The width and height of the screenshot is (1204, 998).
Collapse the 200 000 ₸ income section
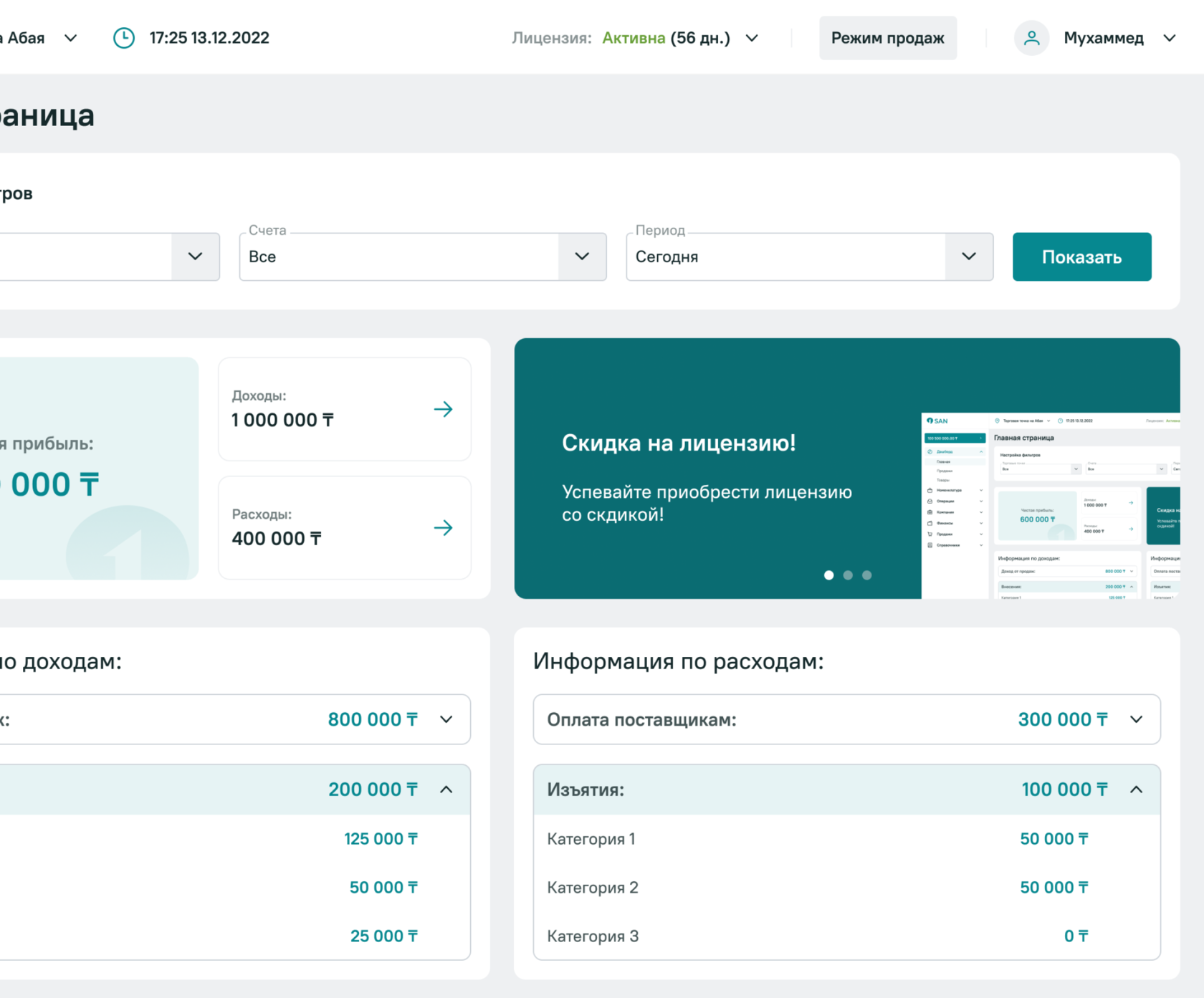point(446,790)
